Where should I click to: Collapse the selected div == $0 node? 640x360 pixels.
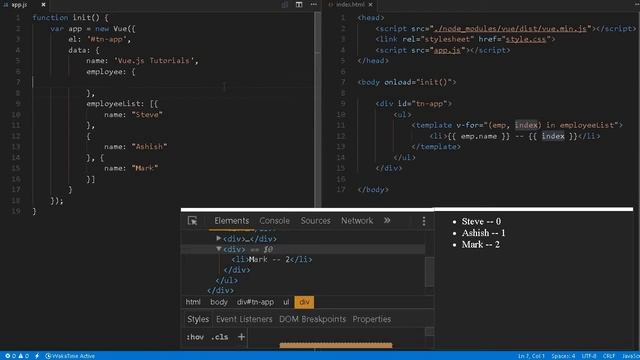coord(219,249)
